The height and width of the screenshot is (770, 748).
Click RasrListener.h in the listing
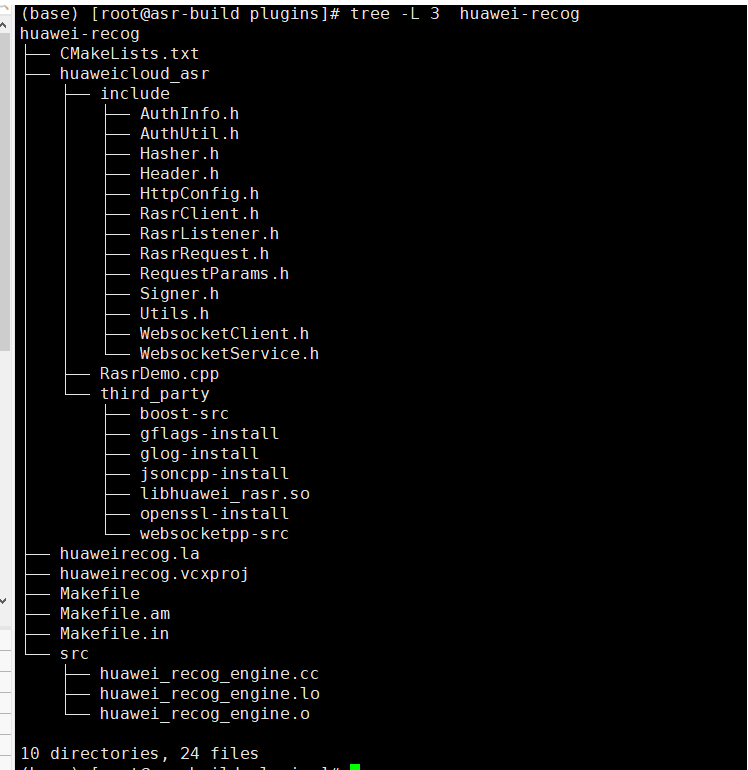[x=209, y=234]
